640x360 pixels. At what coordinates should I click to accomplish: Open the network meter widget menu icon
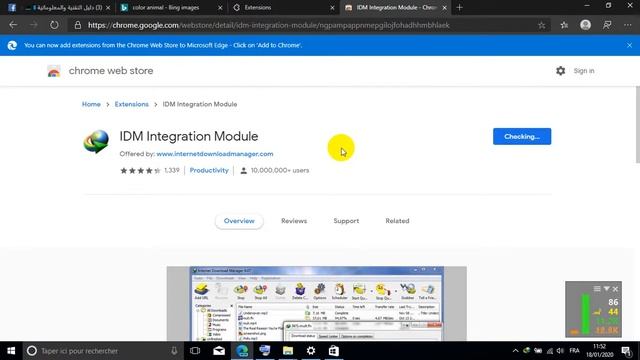tap(597, 289)
